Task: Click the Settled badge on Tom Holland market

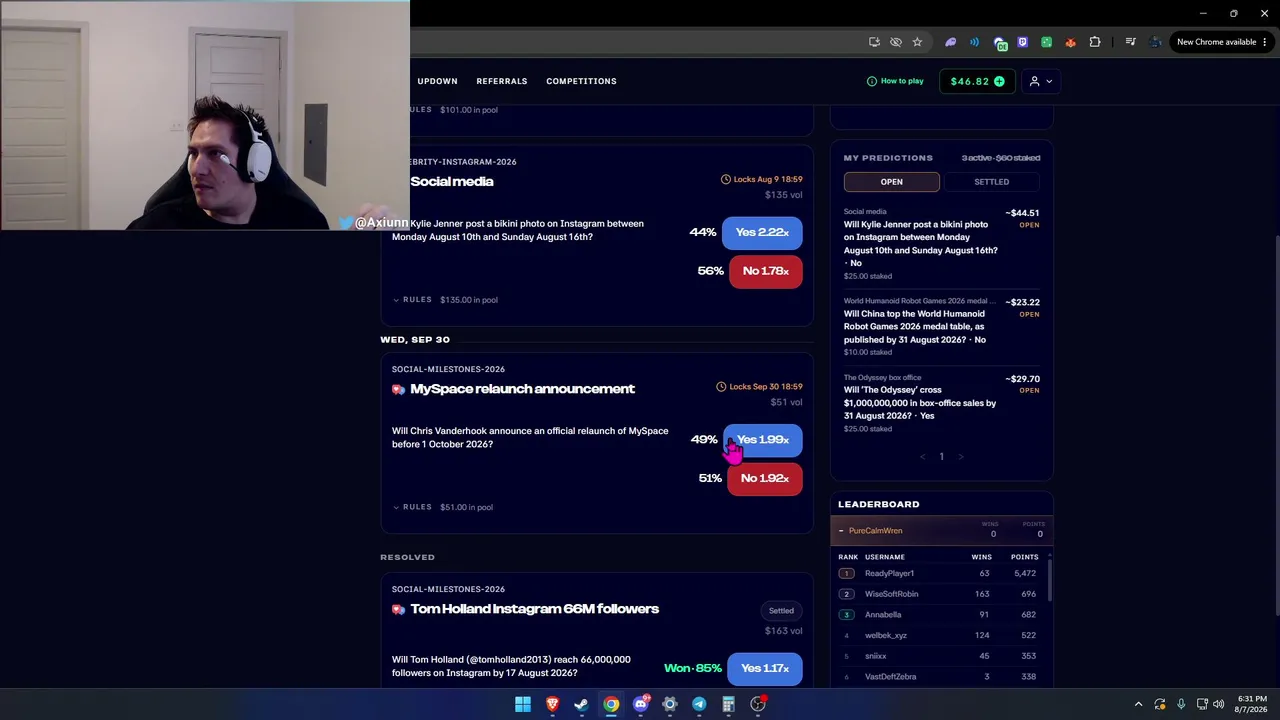Action: pos(781,611)
